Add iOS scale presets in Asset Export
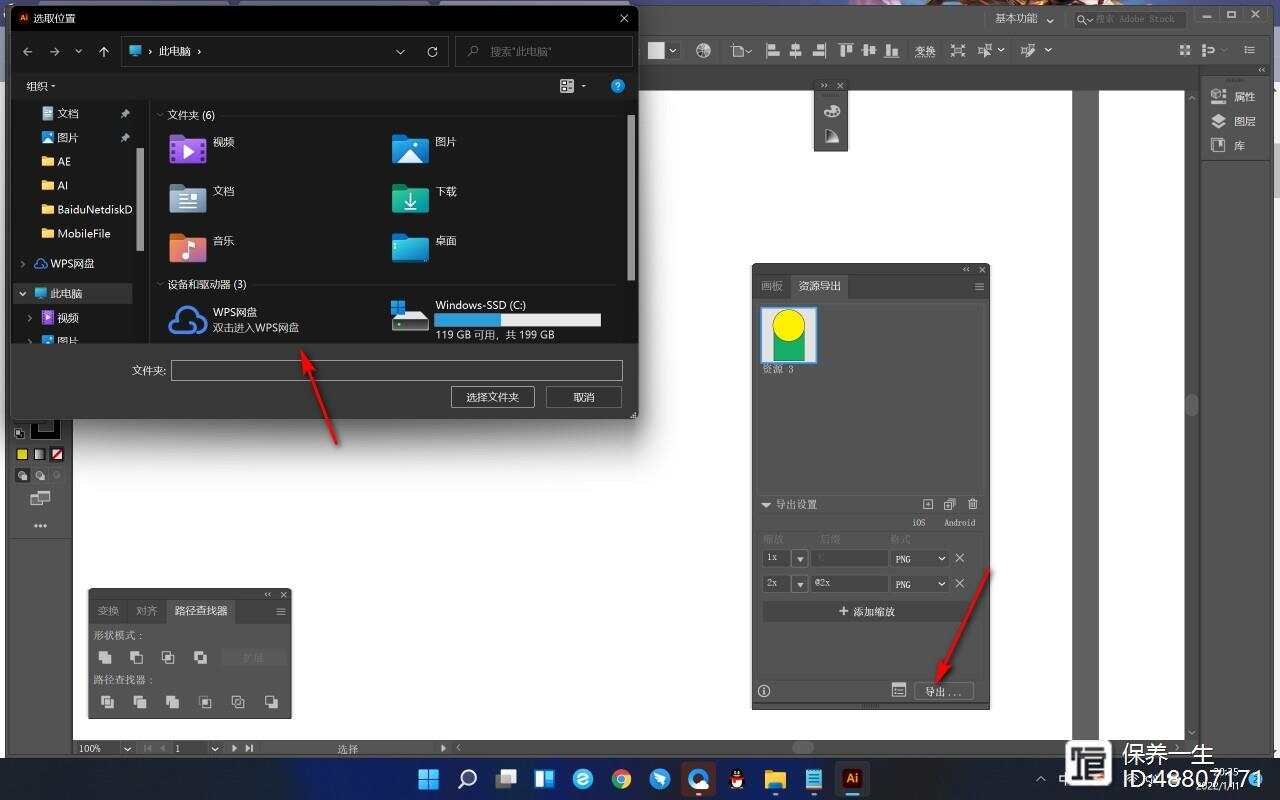This screenshot has width=1280, height=800. coord(919,523)
